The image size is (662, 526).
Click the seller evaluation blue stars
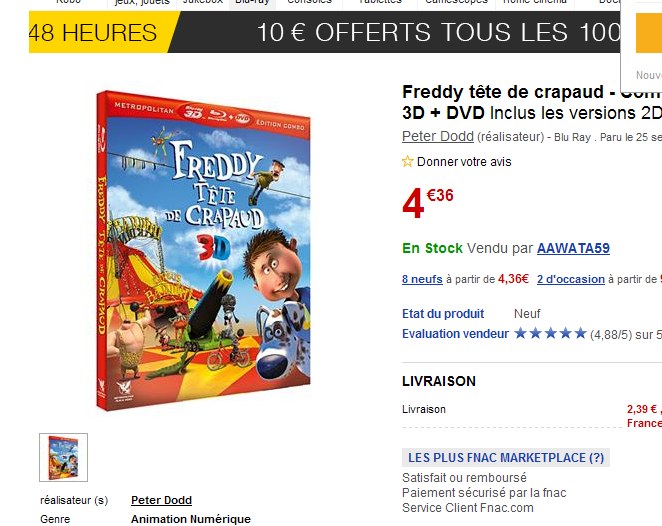550,333
